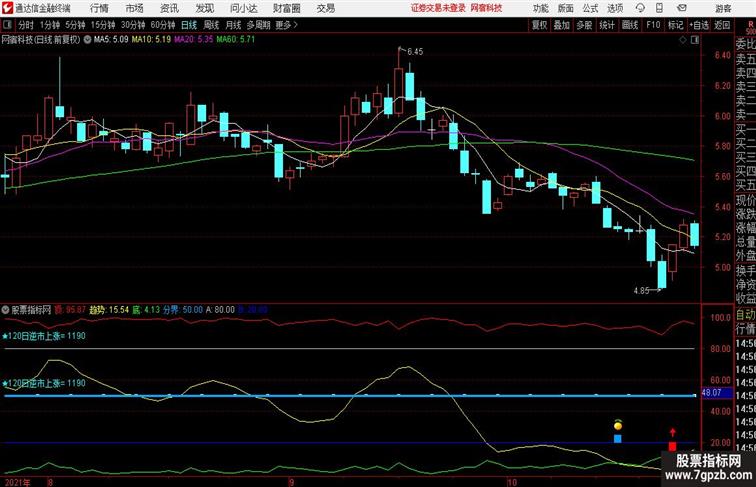Click the 4.85 low price label
The height and width of the screenshot is (487, 756).
pos(641,291)
